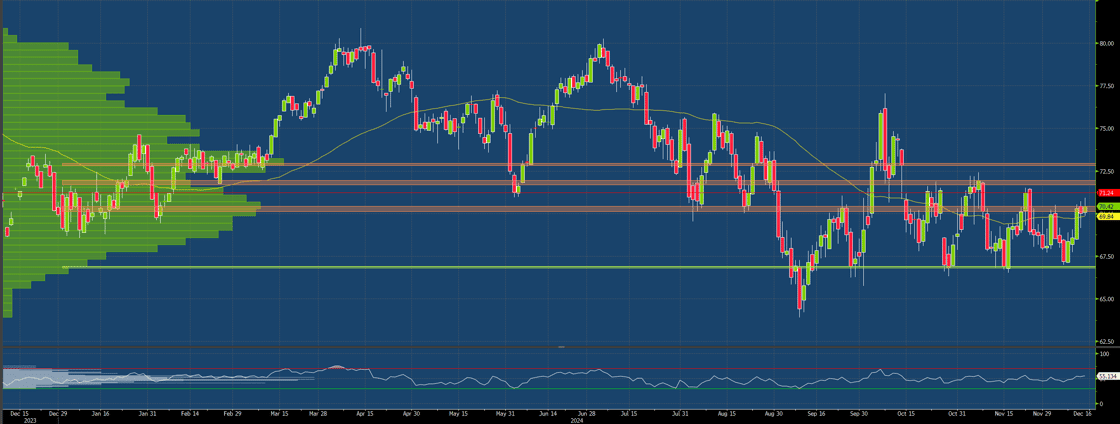Select the red overbought line in RSI pane
1120x424 pixels.
point(548,369)
